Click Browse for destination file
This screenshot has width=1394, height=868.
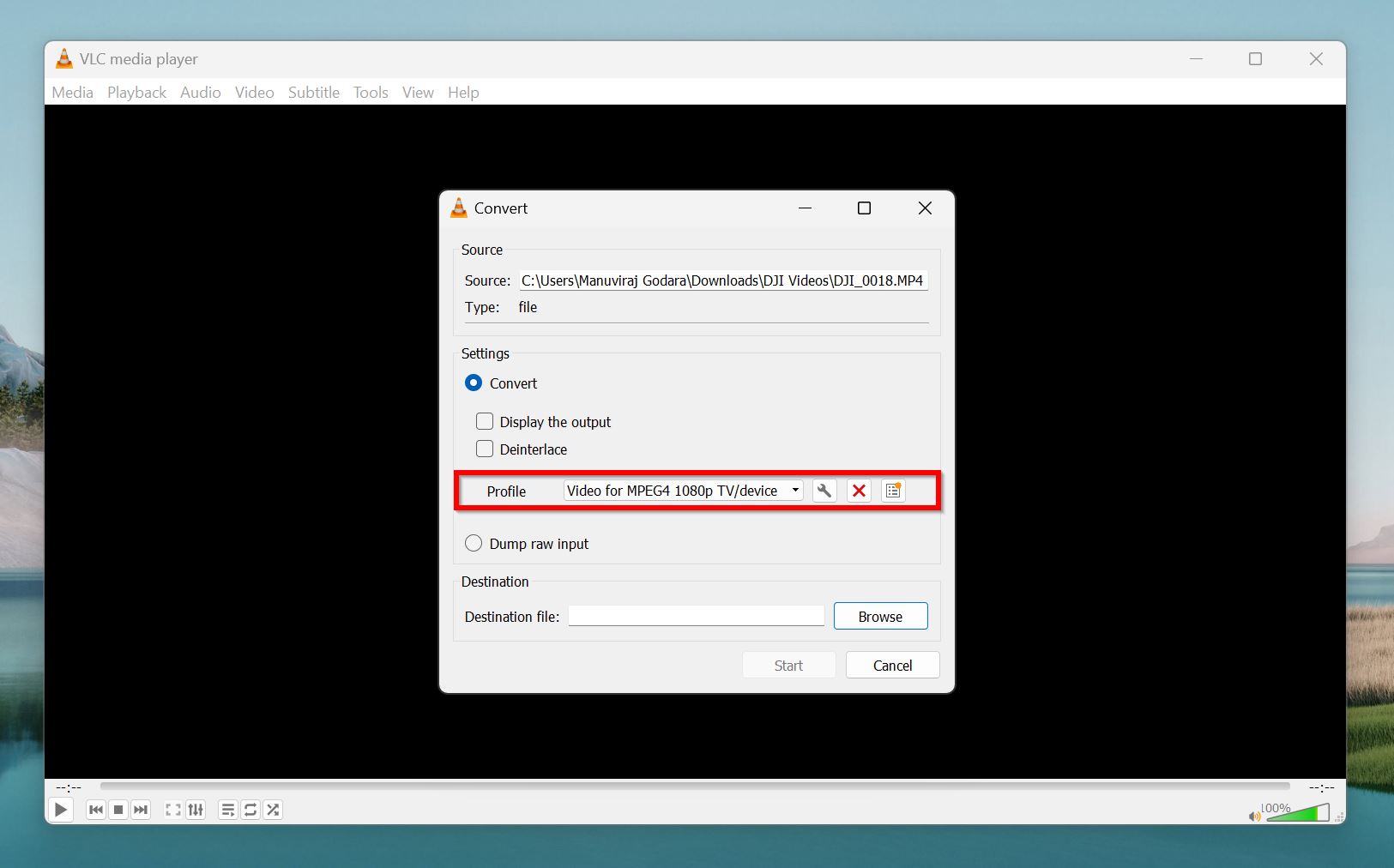pyautogui.click(x=880, y=616)
